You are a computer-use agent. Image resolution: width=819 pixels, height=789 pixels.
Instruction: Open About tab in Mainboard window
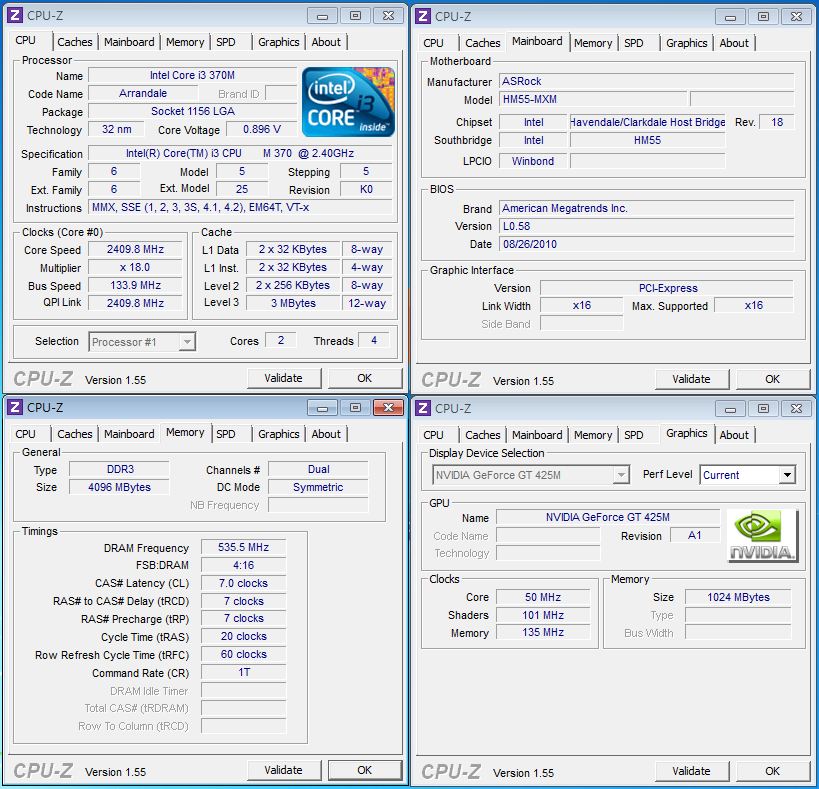[734, 43]
